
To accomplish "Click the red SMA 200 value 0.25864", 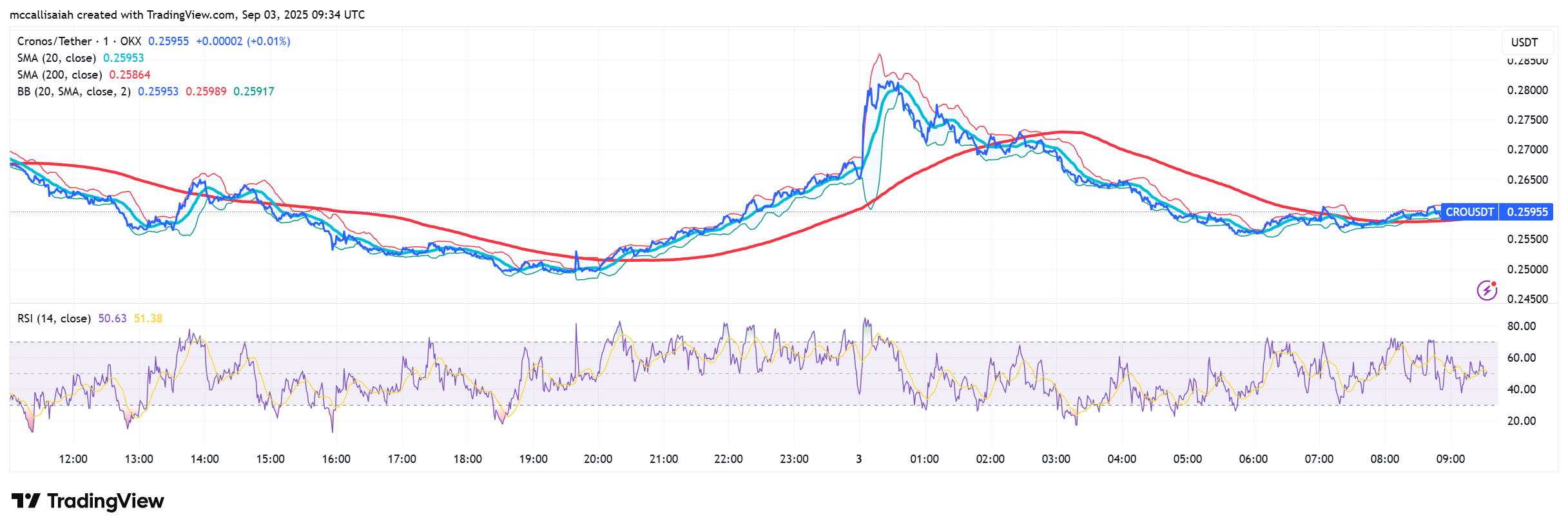I will (130, 75).
